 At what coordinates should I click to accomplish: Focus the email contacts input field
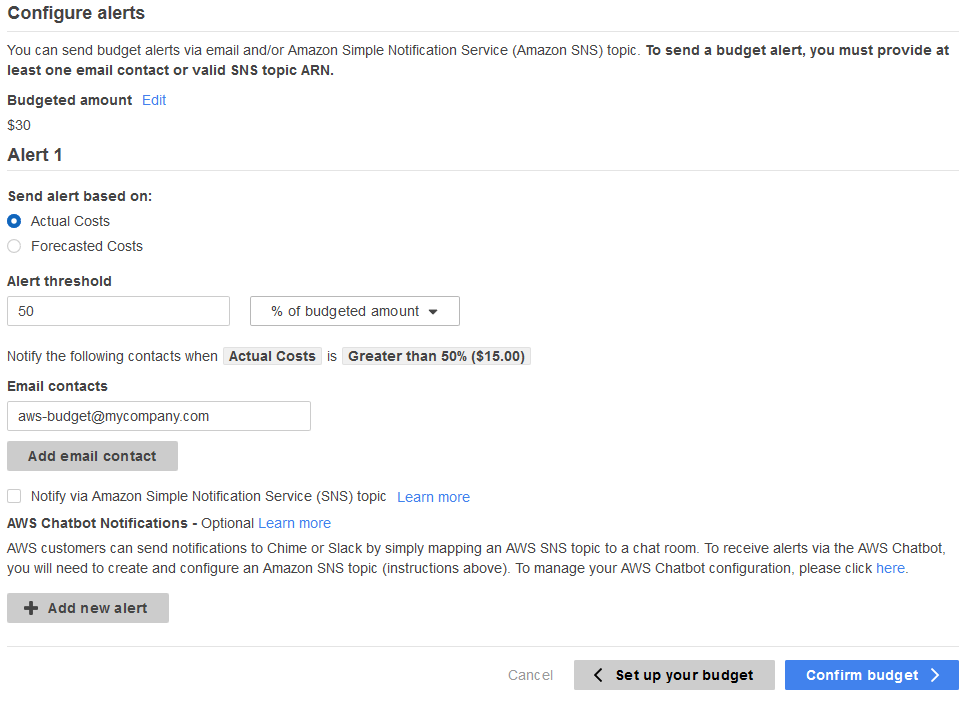(158, 416)
